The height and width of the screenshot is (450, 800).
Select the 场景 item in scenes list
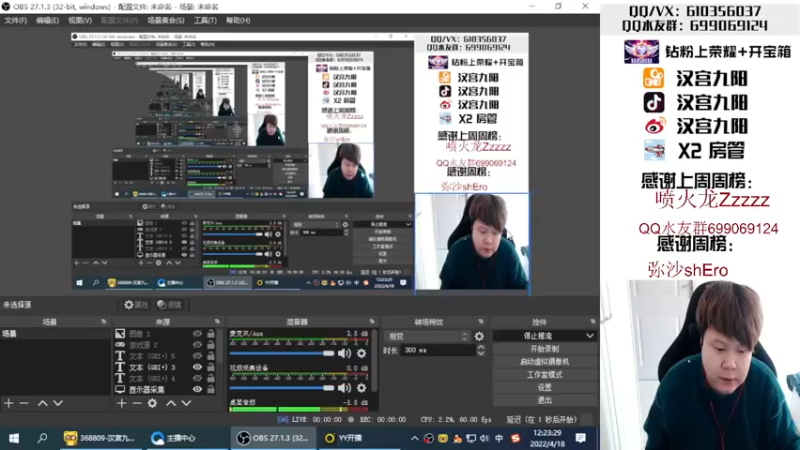tap(55, 334)
